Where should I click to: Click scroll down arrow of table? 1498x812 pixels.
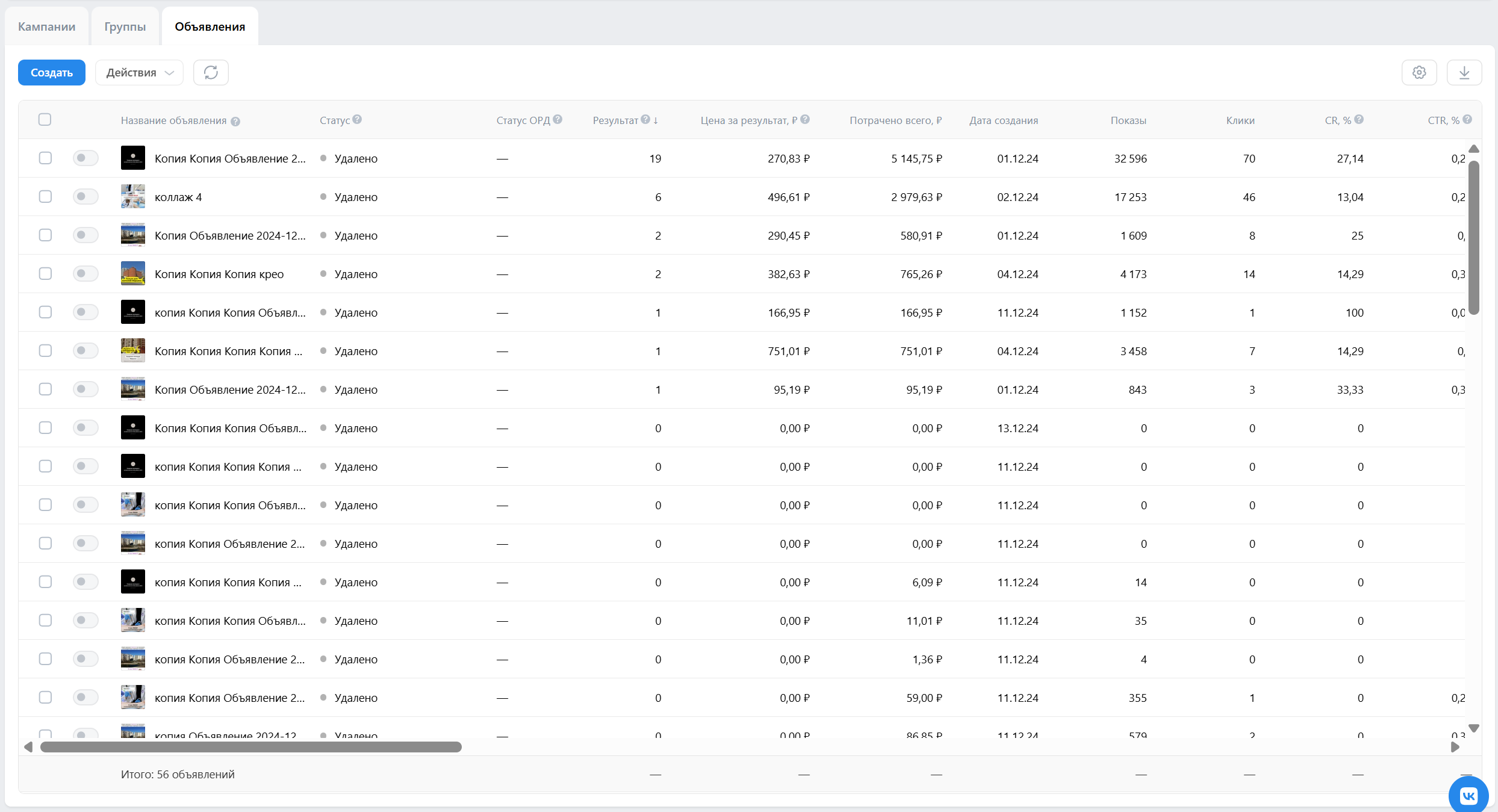[x=1474, y=728]
